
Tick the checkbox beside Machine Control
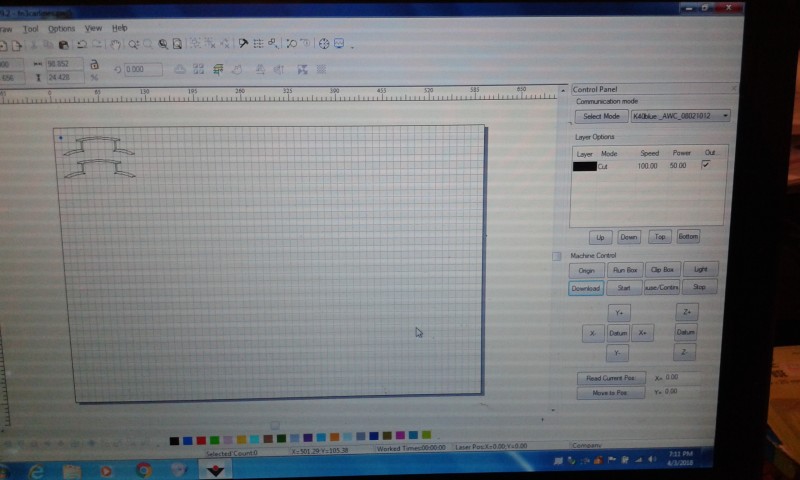[557, 256]
